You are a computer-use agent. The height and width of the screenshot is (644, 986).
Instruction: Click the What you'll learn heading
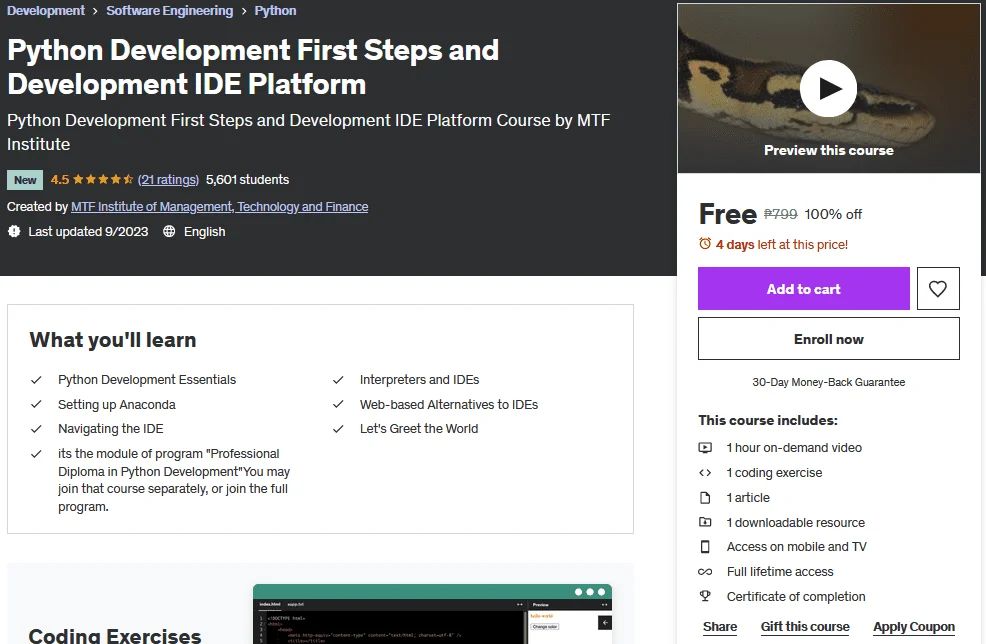[113, 340]
